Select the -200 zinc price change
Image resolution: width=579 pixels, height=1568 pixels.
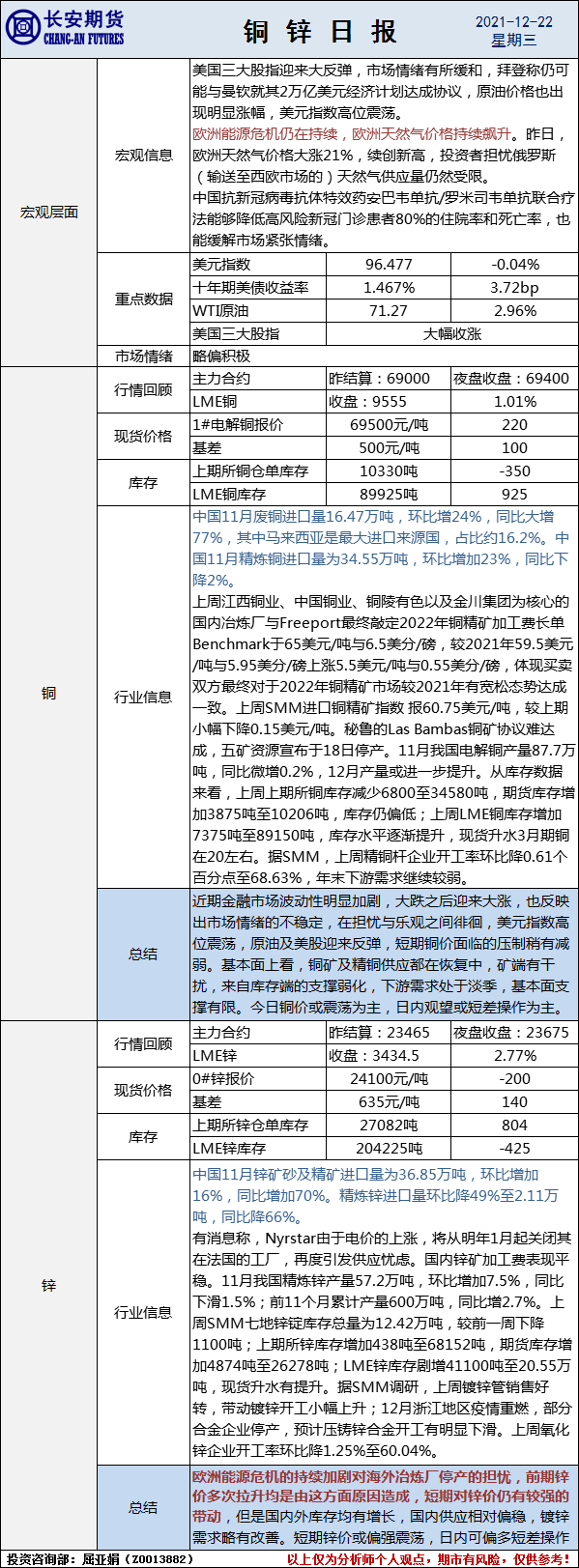[514, 1079]
